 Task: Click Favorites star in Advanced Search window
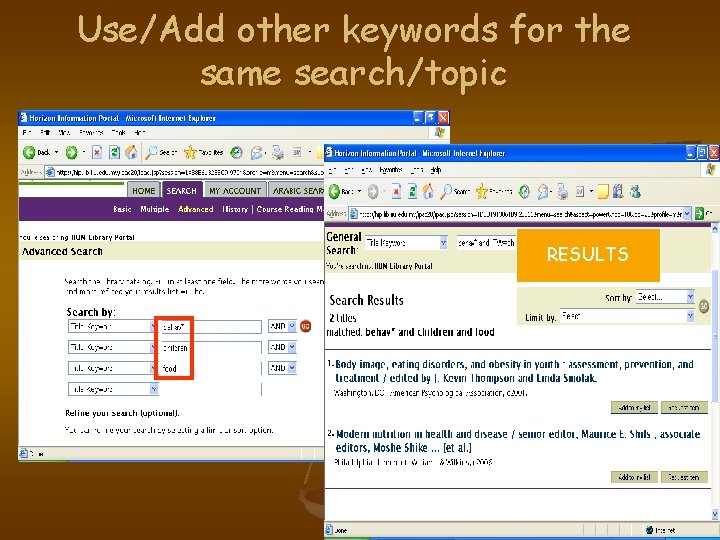(190, 152)
